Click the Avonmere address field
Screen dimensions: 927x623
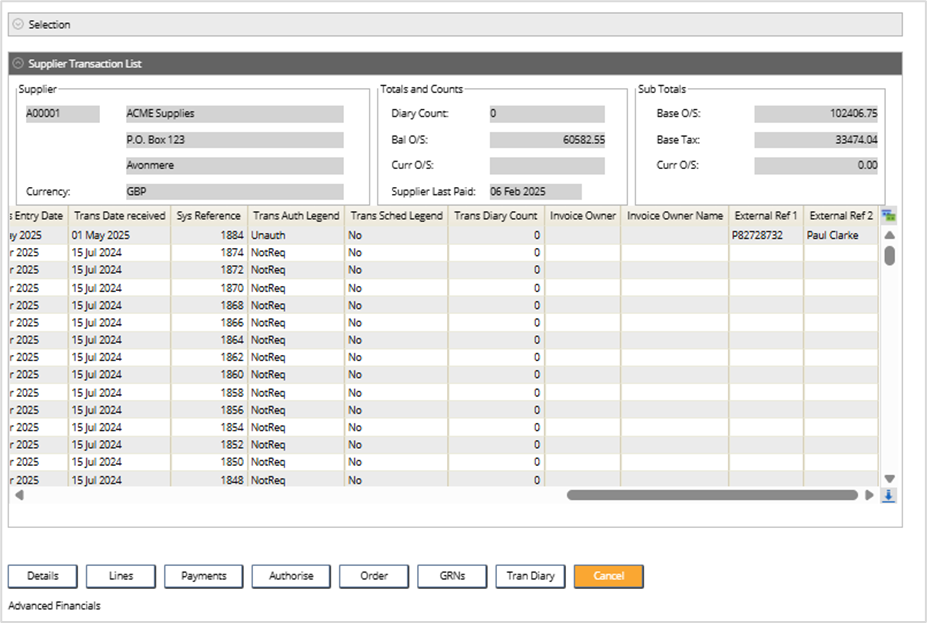[234, 166]
